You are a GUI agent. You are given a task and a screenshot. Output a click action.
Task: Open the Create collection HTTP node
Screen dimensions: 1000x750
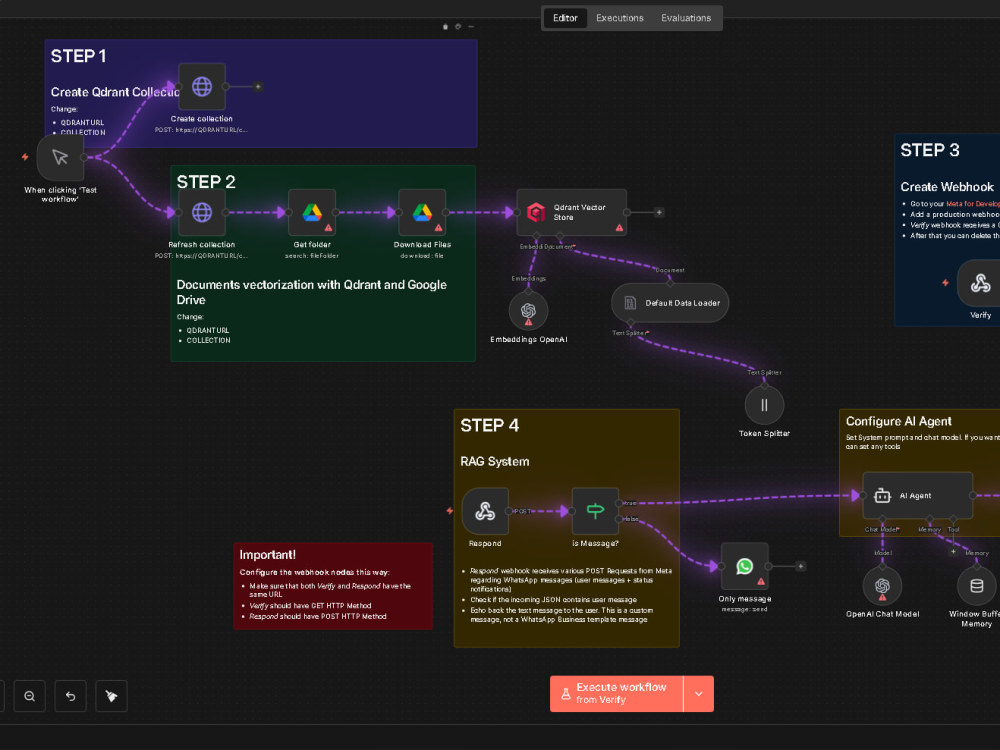point(202,86)
